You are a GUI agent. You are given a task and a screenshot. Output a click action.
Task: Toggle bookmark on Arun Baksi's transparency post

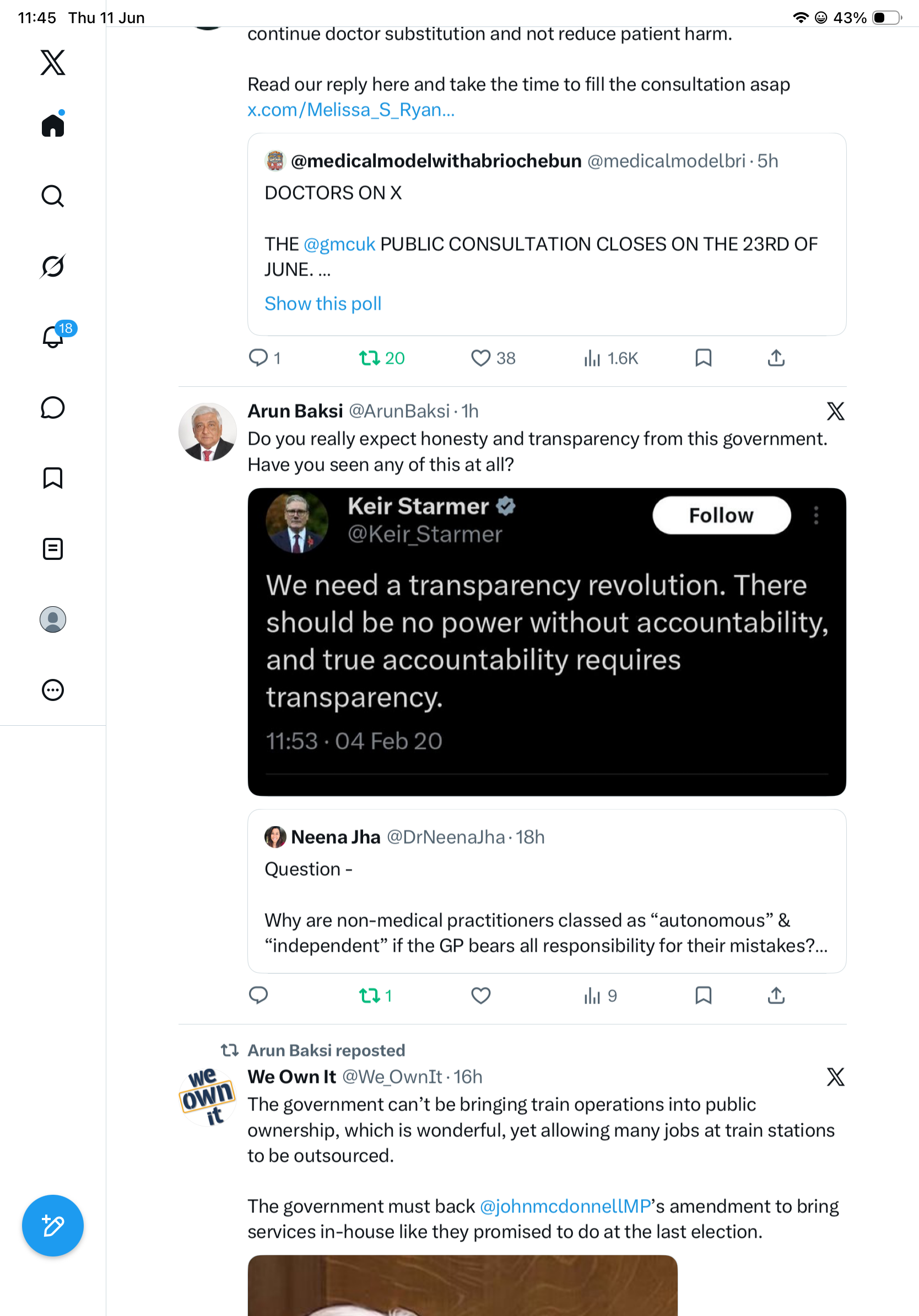pos(703,996)
